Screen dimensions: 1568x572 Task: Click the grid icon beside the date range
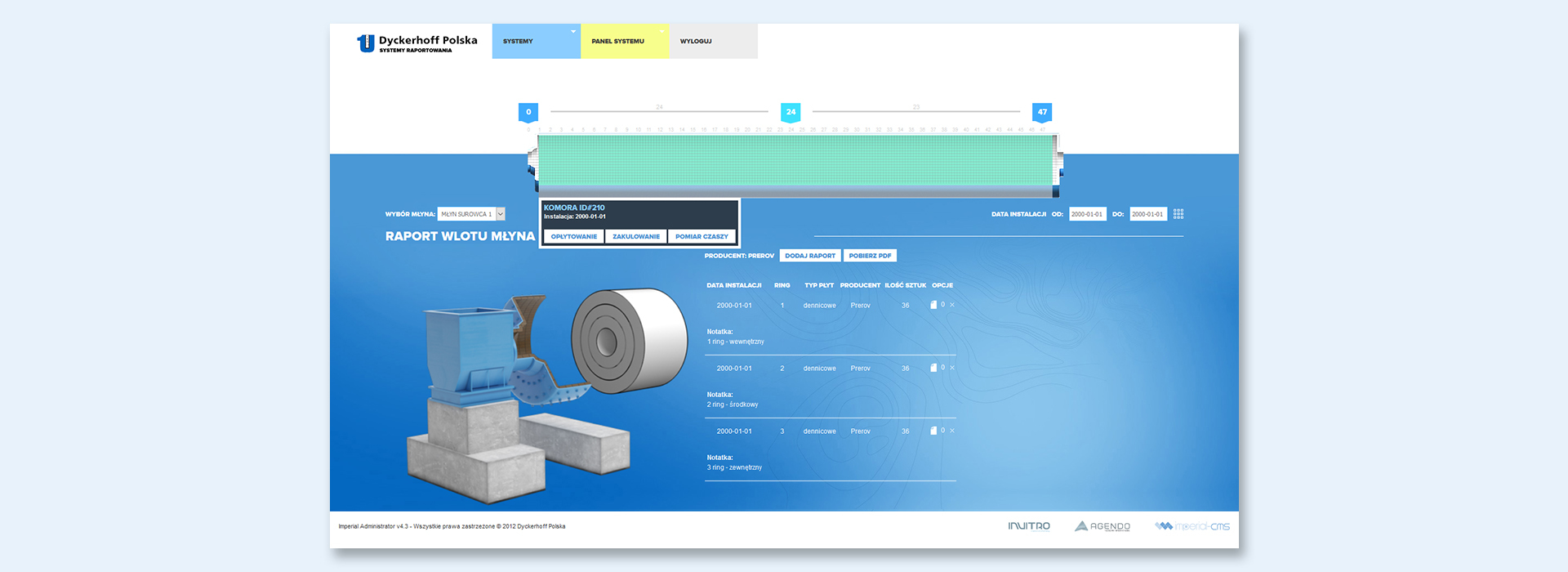tap(1178, 214)
